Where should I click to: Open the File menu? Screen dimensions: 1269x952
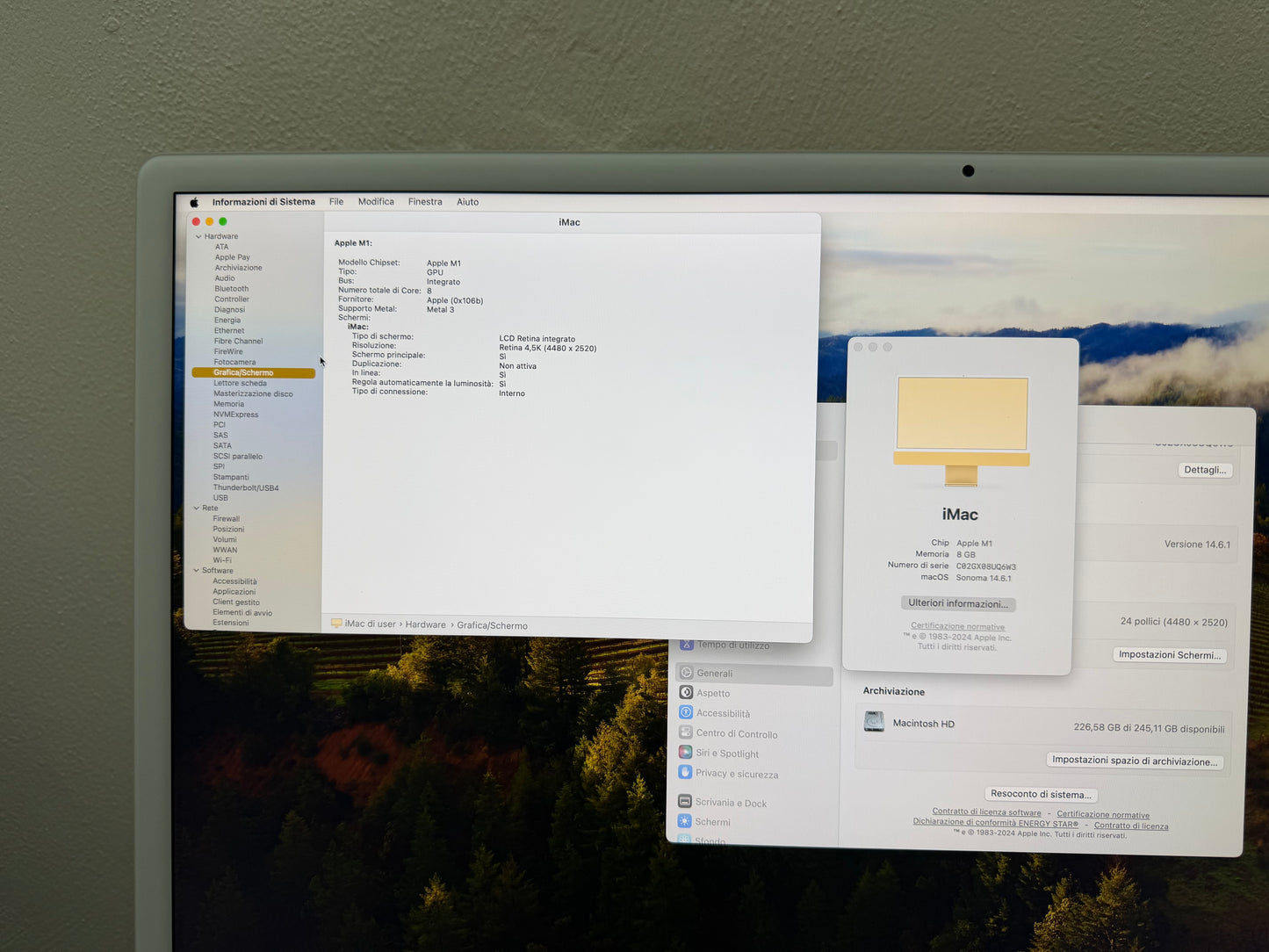point(336,202)
